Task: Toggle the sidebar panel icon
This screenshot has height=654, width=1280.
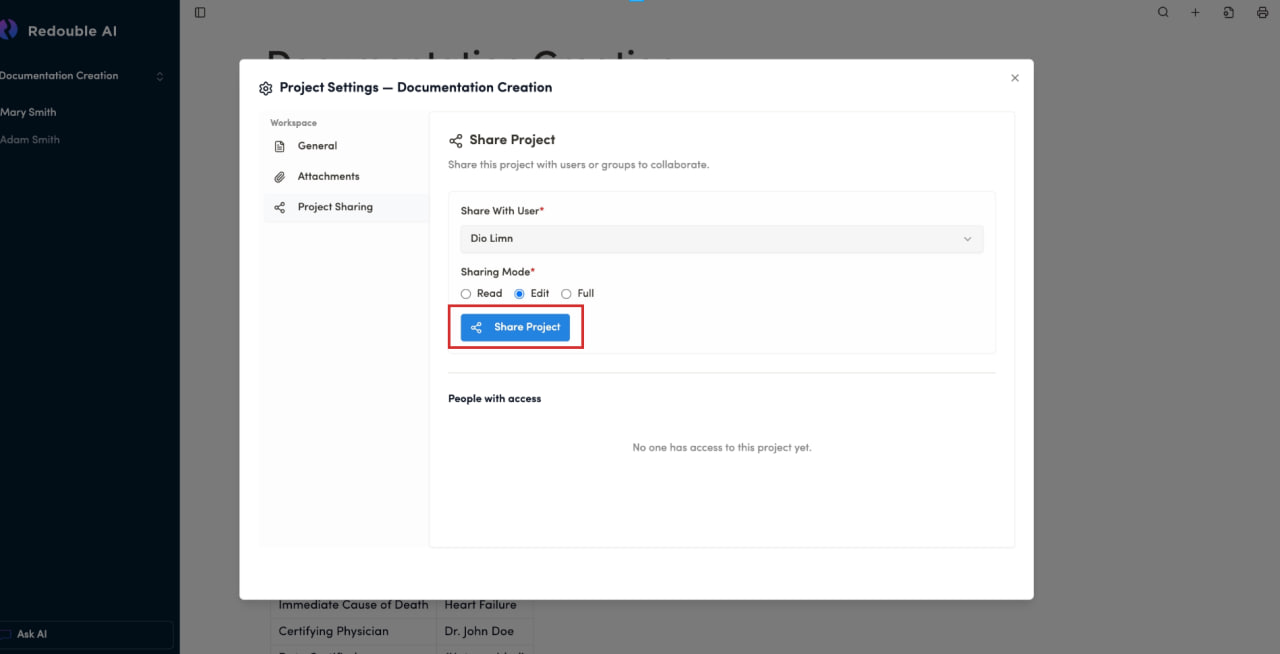Action: pos(200,13)
